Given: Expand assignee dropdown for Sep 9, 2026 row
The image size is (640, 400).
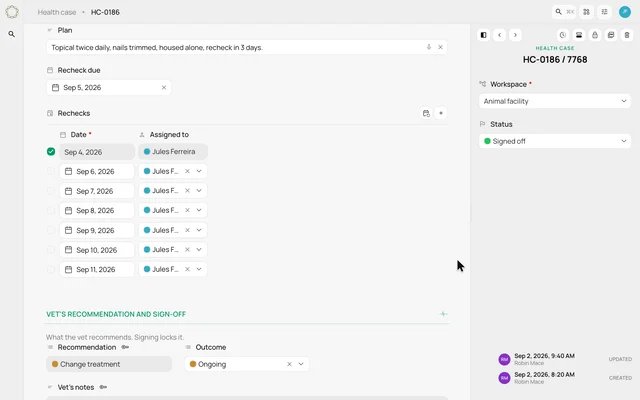Looking at the screenshot, I should pyautogui.click(x=199, y=230).
